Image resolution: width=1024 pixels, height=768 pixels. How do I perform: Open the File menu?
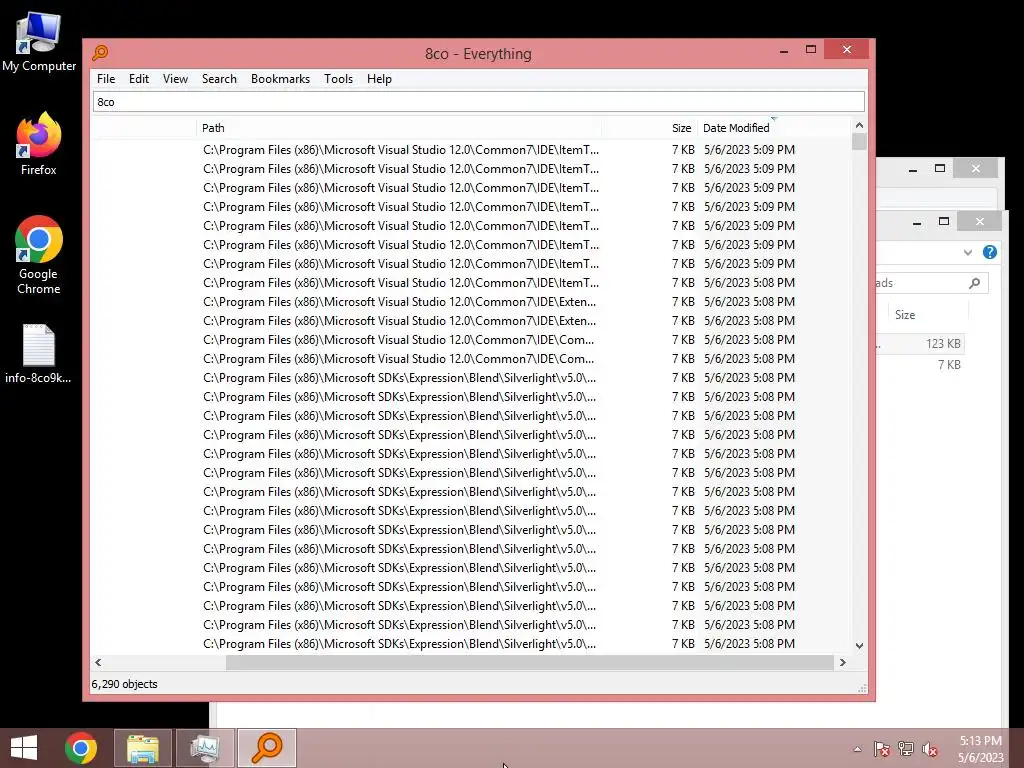(x=106, y=78)
